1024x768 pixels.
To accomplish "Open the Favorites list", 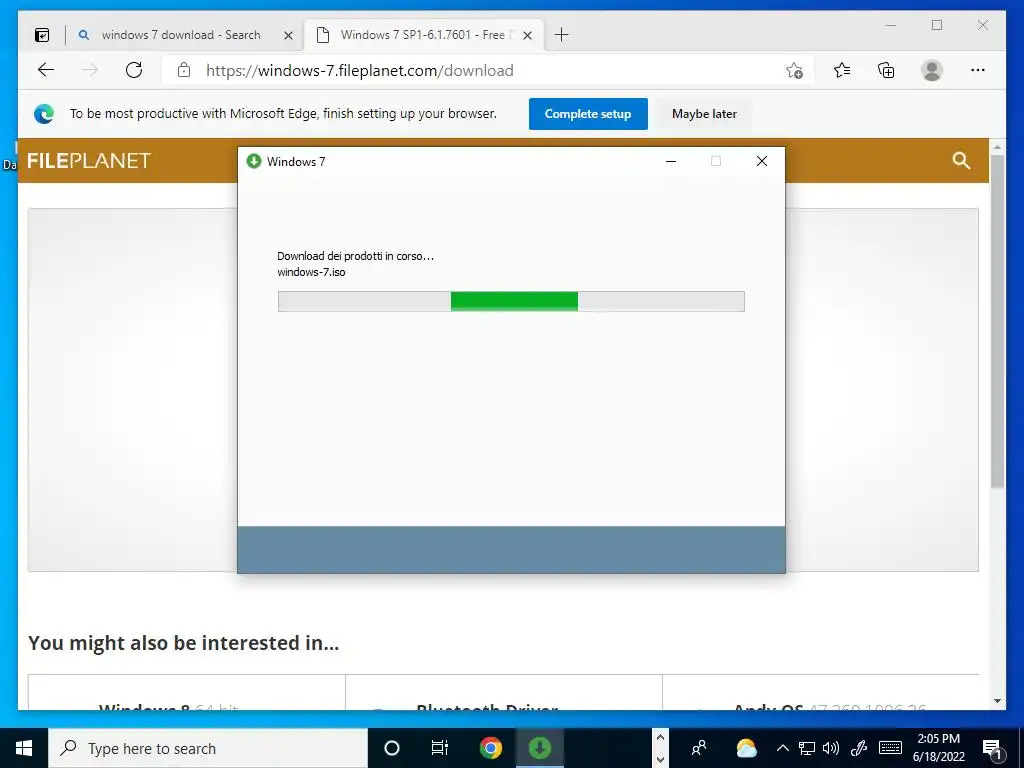I will coord(842,70).
